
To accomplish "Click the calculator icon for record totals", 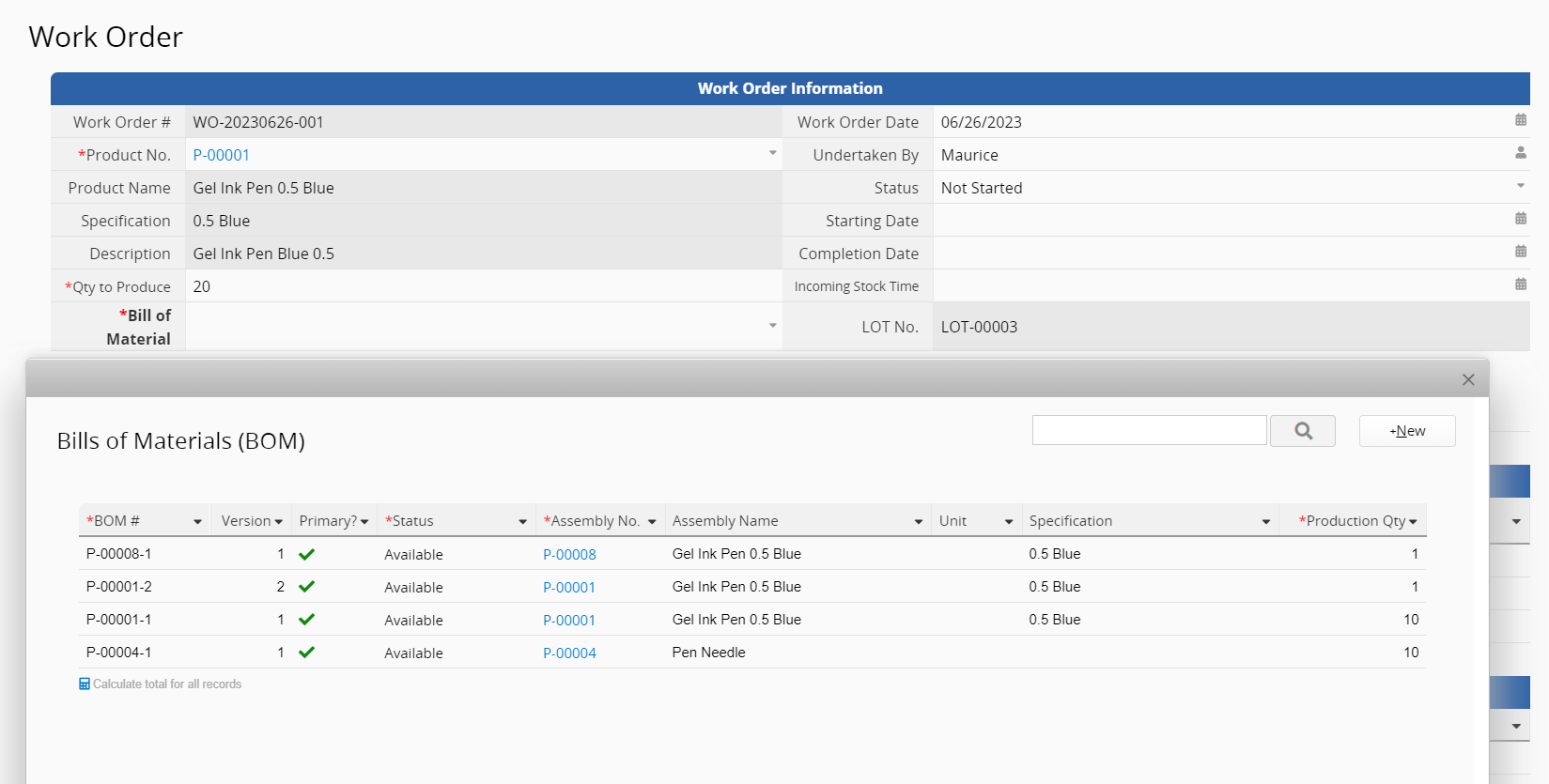I will 85,684.
